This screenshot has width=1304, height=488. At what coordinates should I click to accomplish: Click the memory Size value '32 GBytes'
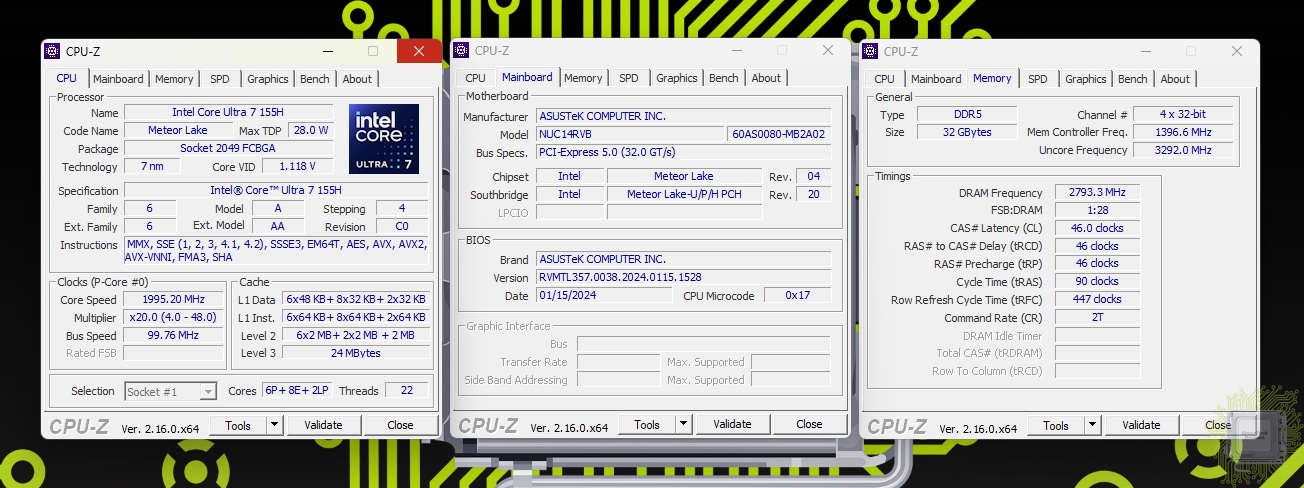pyautogui.click(x=966, y=132)
